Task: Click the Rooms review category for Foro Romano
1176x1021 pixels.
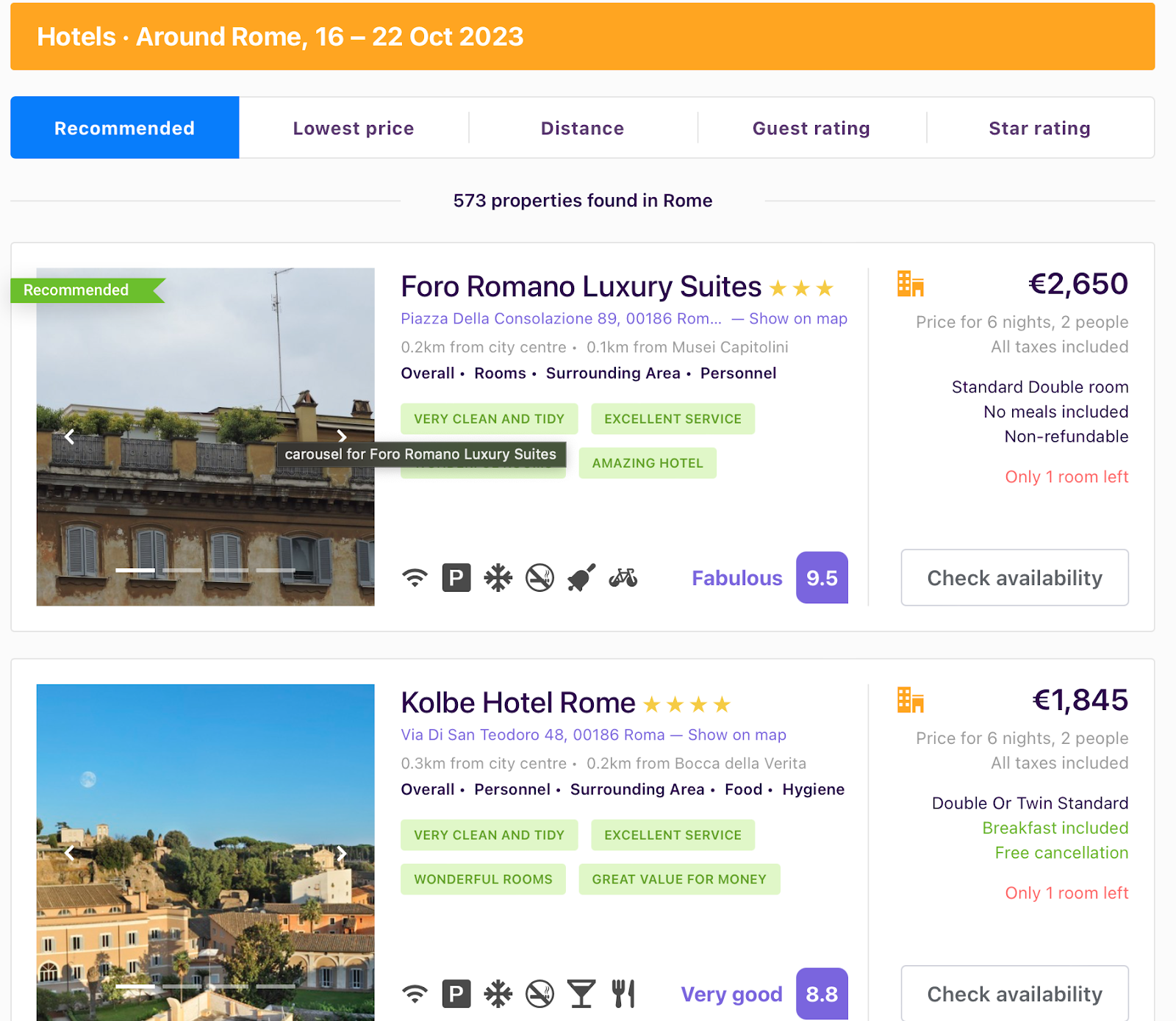Action: tap(501, 373)
